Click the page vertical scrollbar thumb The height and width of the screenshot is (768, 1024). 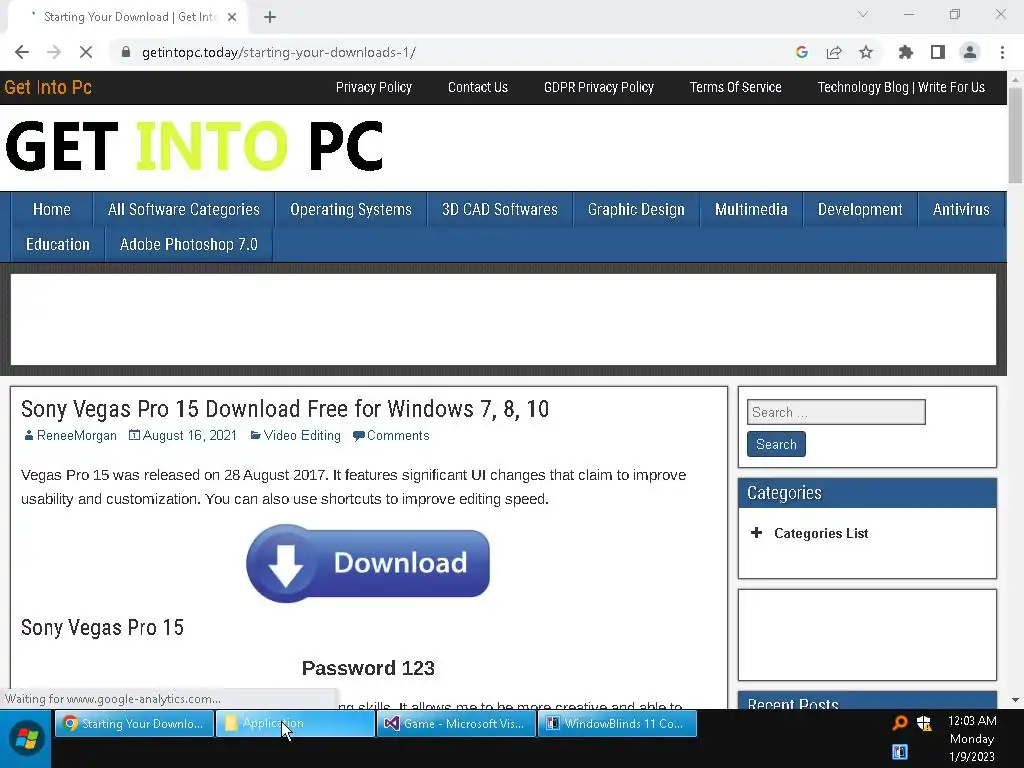pos(1015,135)
